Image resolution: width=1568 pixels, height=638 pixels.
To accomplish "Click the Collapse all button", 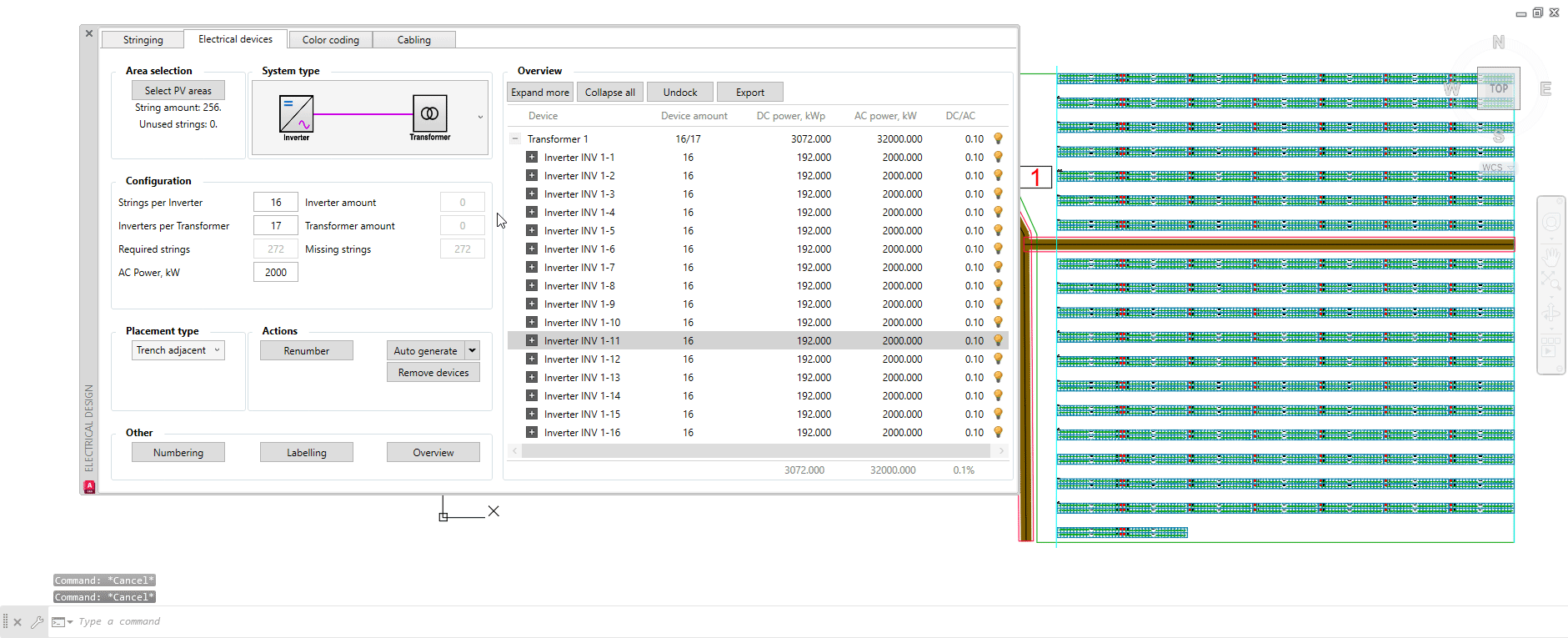I will (610, 92).
